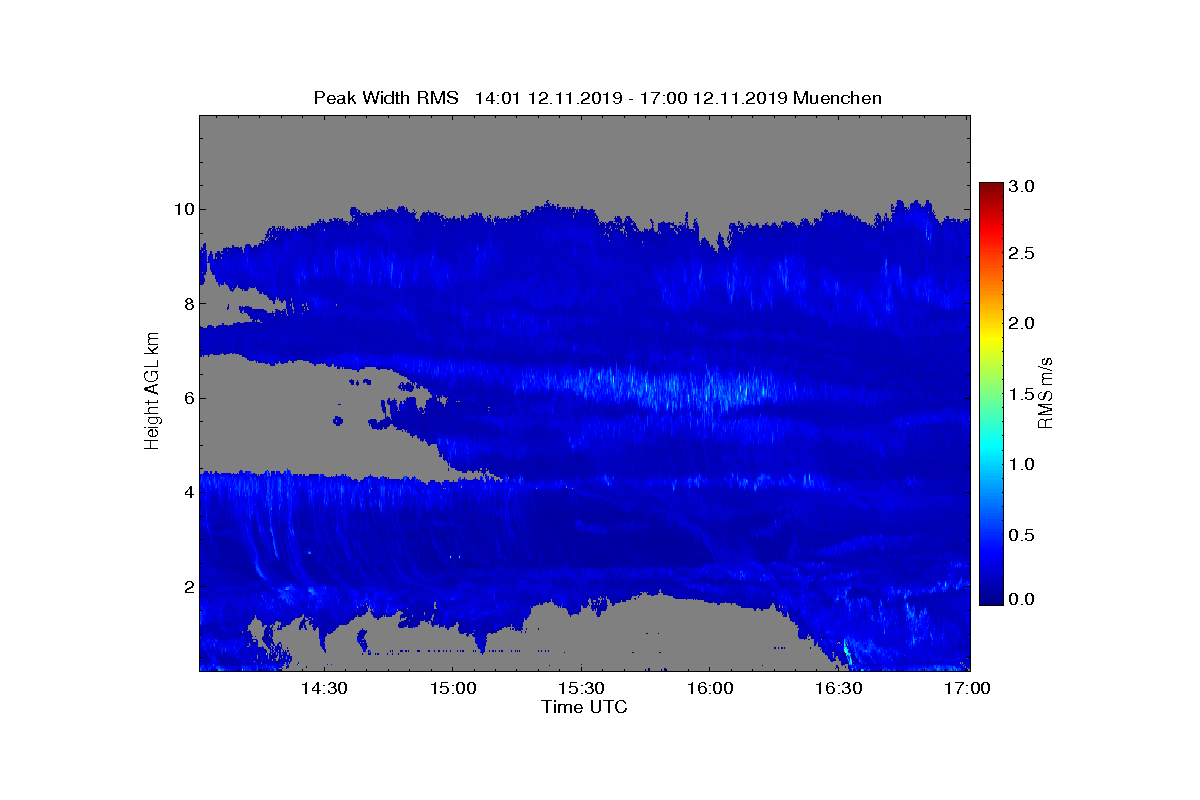
Task: Click the height label '2'
Action: (x=189, y=587)
